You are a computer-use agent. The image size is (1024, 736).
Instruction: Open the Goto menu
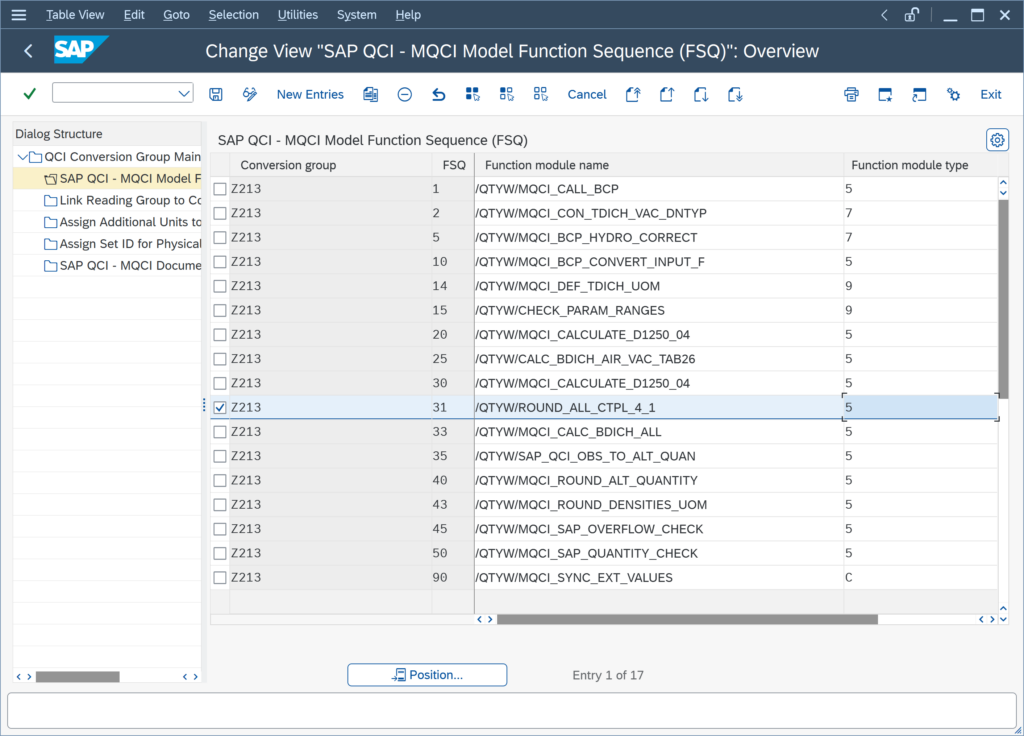(x=176, y=14)
